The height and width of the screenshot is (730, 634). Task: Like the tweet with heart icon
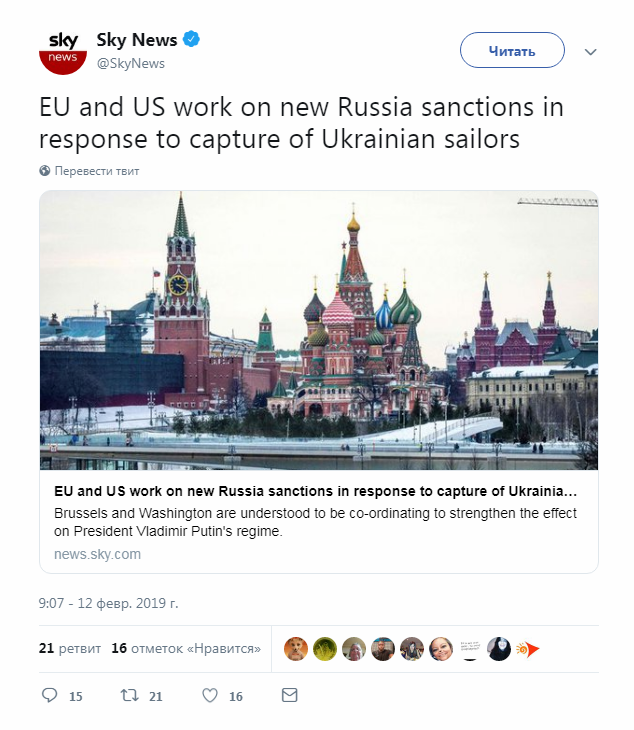tap(210, 695)
